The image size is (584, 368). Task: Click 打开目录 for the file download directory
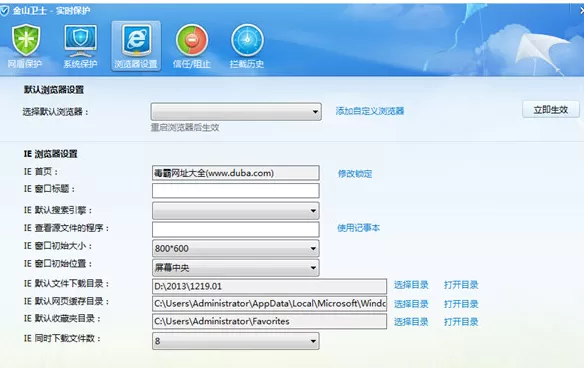click(x=461, y=285)
